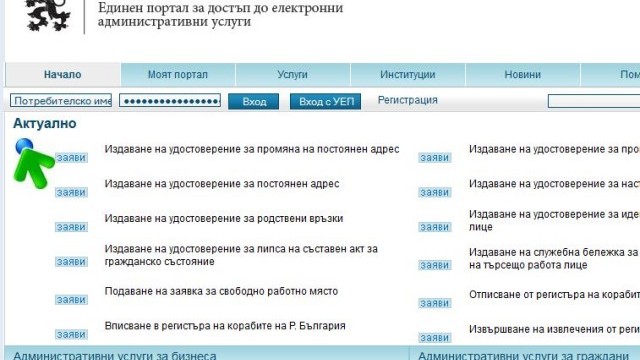Click заяви beside Отписване от регистъра на корабите
The image size is (640, 360).
coord(435,303)
